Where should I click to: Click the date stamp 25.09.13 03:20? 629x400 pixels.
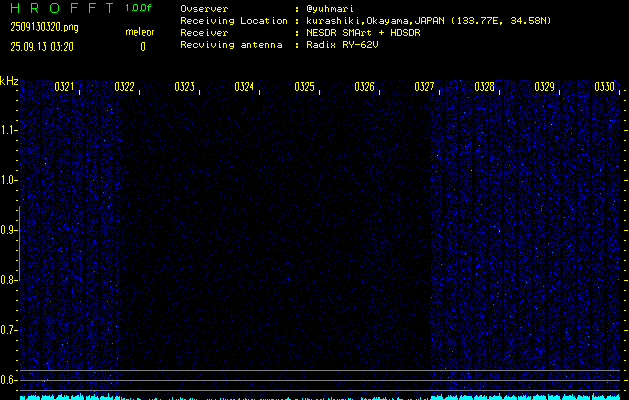[42, 47]
